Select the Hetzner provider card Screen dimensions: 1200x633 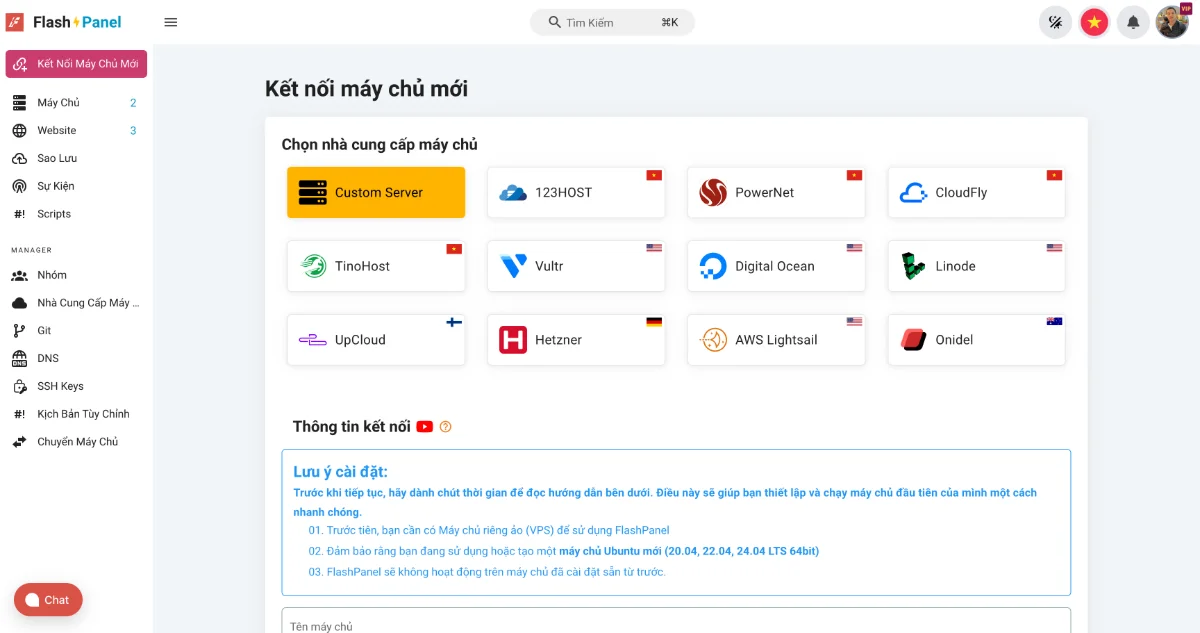coord(575,339)
